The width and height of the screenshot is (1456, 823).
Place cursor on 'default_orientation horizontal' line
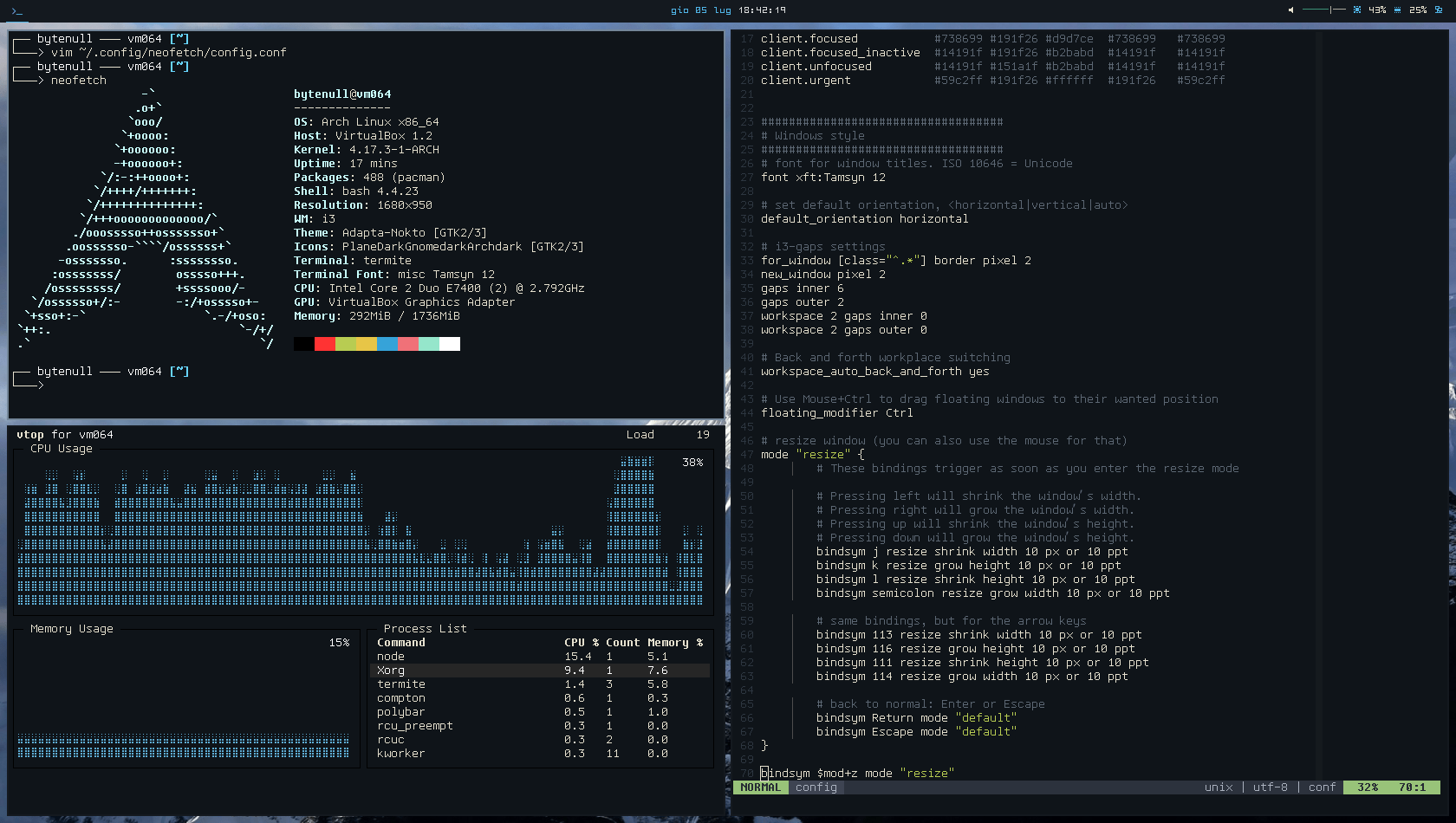tap(865, 219)
